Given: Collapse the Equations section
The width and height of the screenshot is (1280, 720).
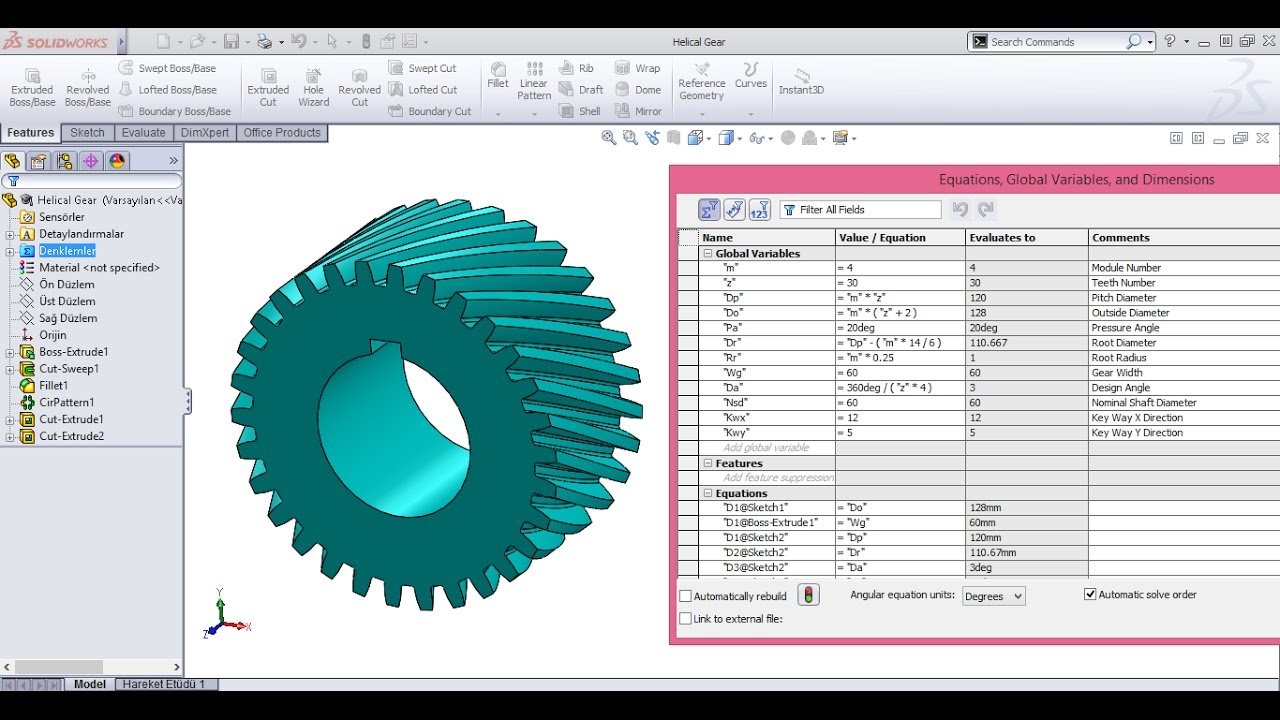Looking at the screenshot, I should click(707, 492).
